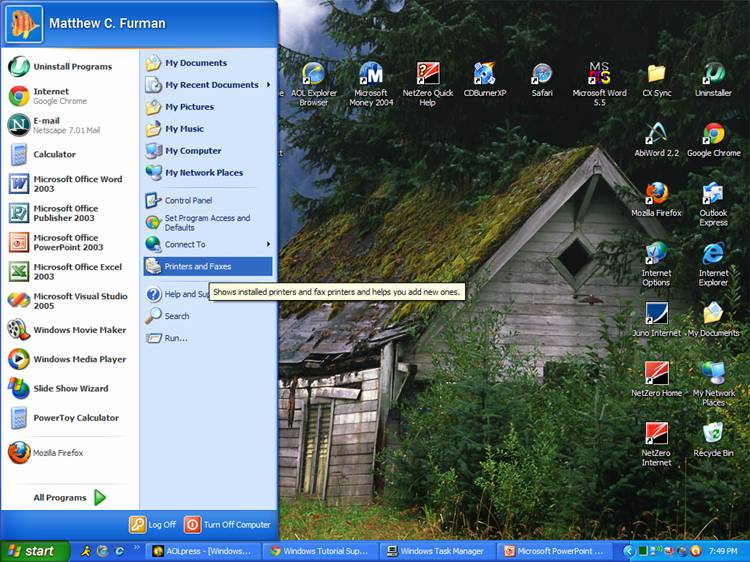This screenshot has height=562, width=750.
Task: Open Mozilla Firefox desktop shortcut
Action: coord(656,199)
